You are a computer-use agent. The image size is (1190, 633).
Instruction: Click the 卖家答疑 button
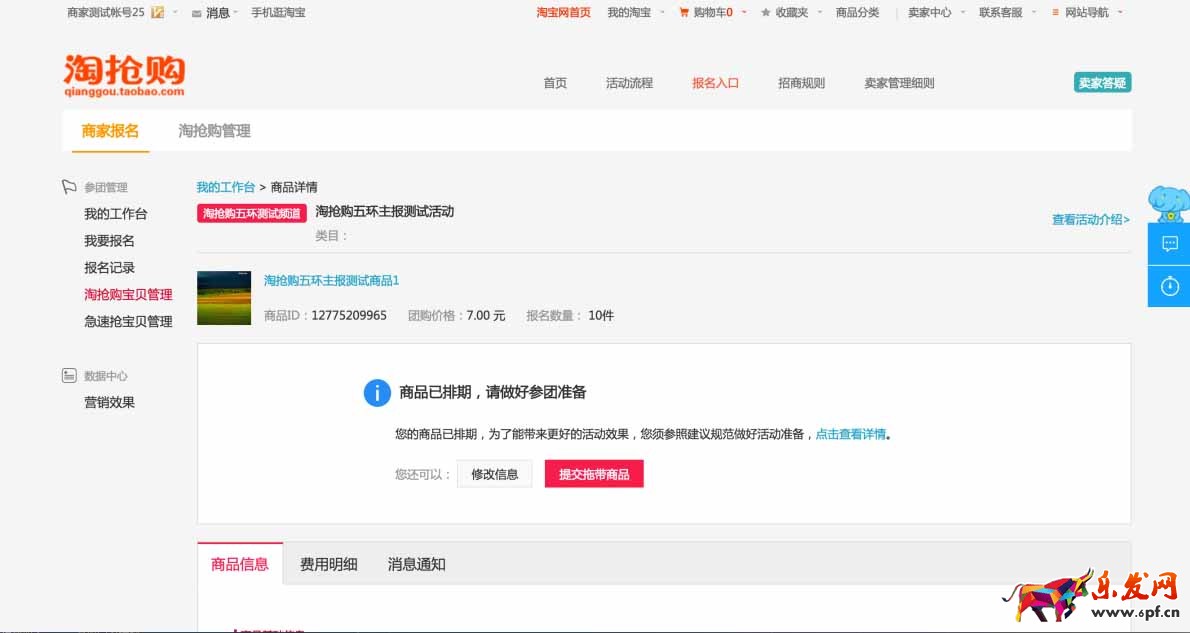(x=1102, y=83)
